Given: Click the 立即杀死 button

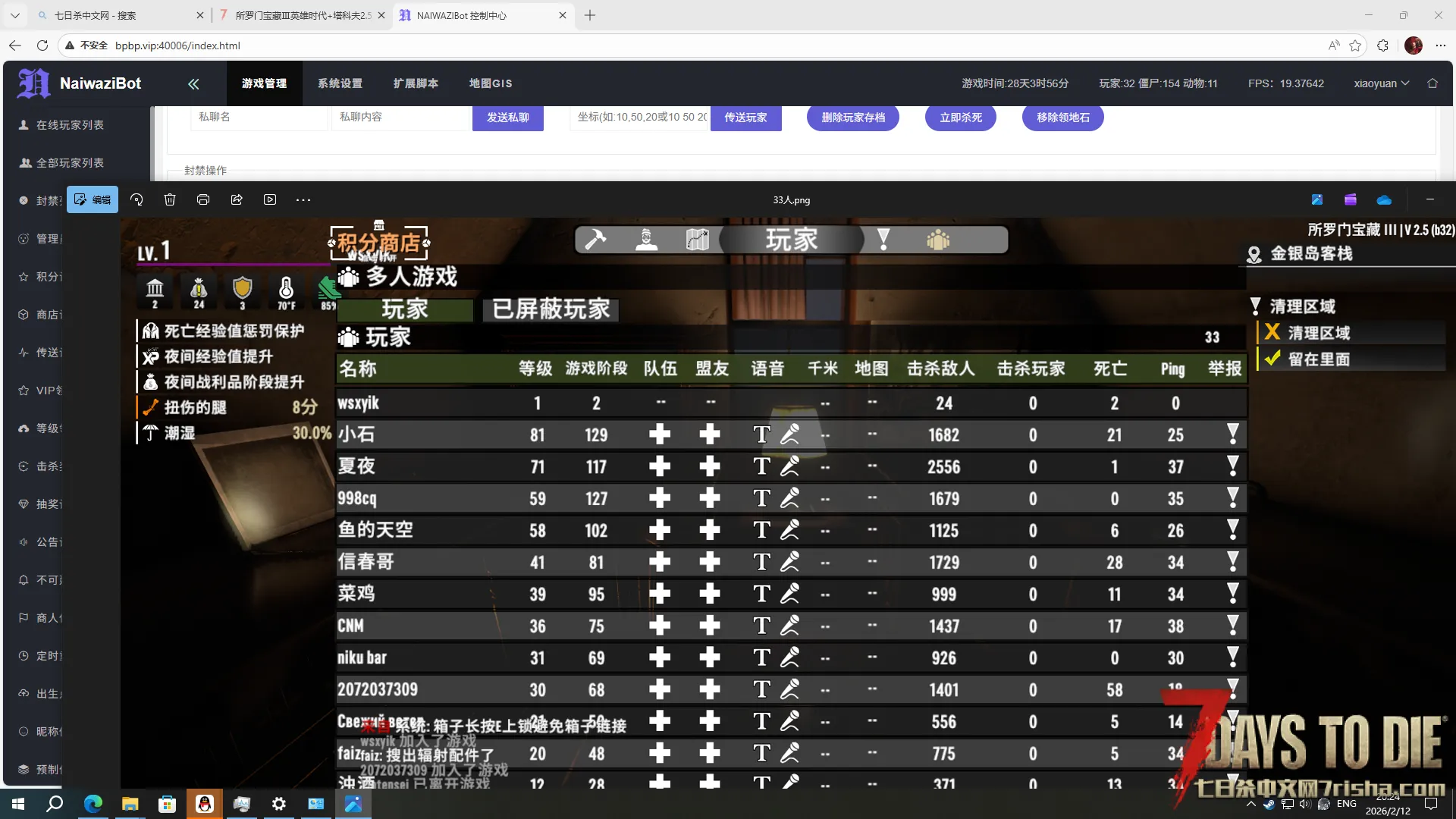Looking at the screenshot, I should (960, 118).
